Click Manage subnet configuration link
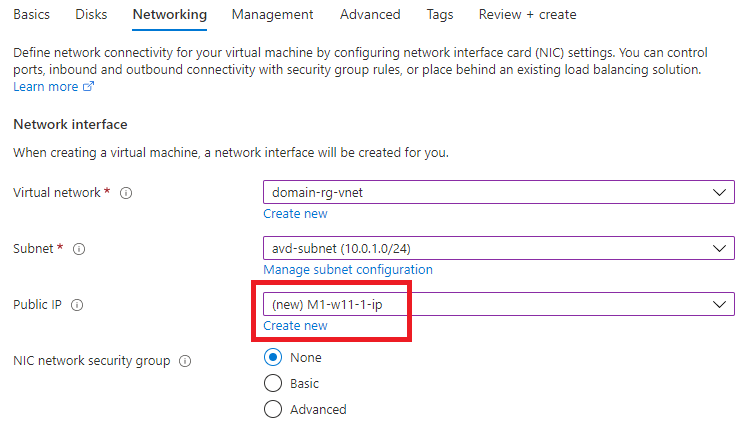 pyautogui.click(x=348, y=270)
